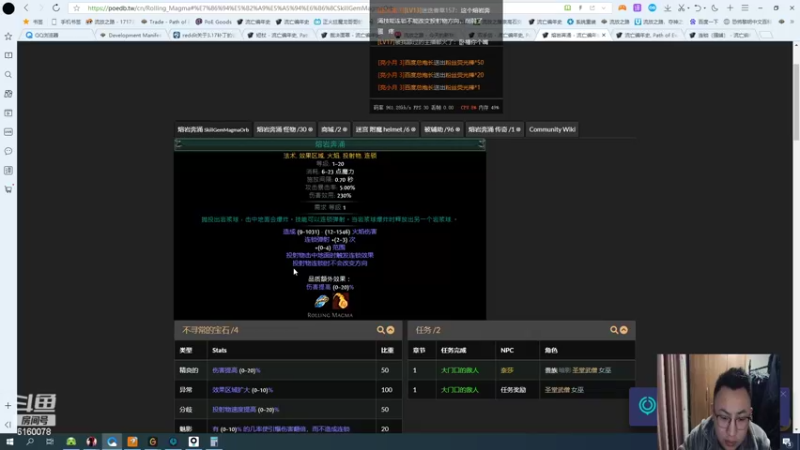Star this page in the address bar
Image resolution: width=800 pixels, height=450 pixels.
pyautogui.click(x=77, y=8)
